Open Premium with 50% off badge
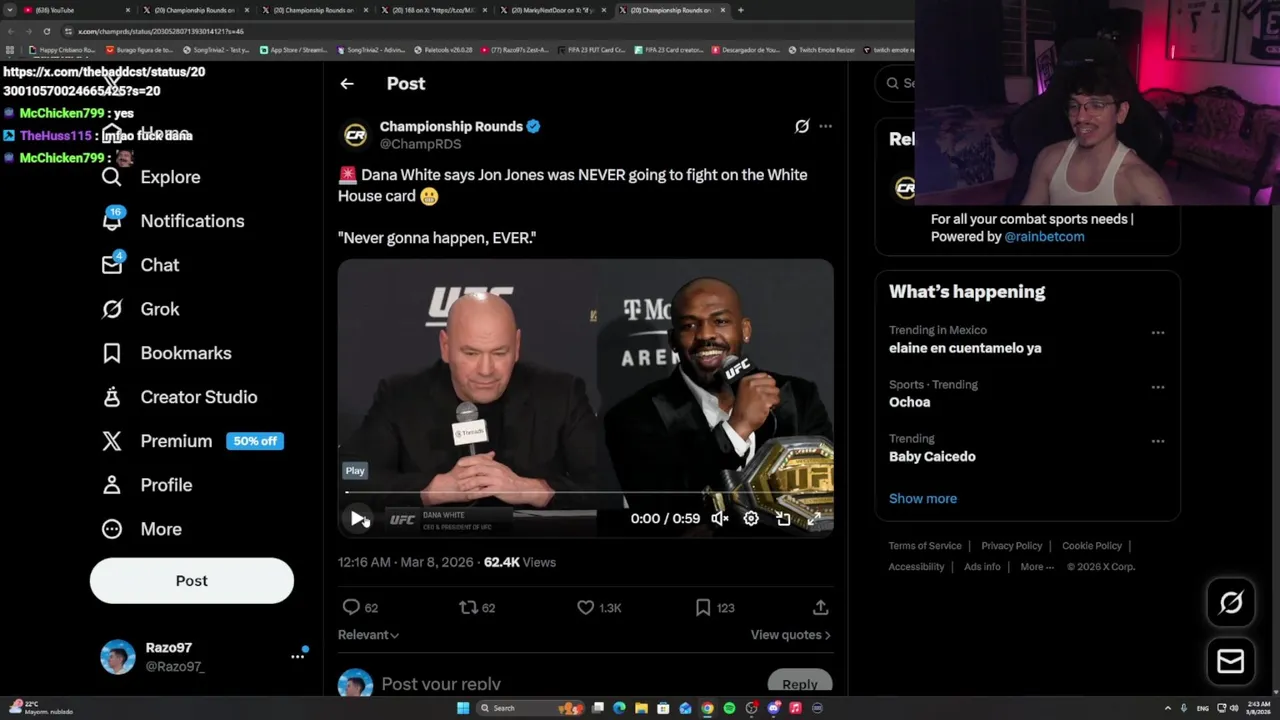 click(x=193, y=441)
